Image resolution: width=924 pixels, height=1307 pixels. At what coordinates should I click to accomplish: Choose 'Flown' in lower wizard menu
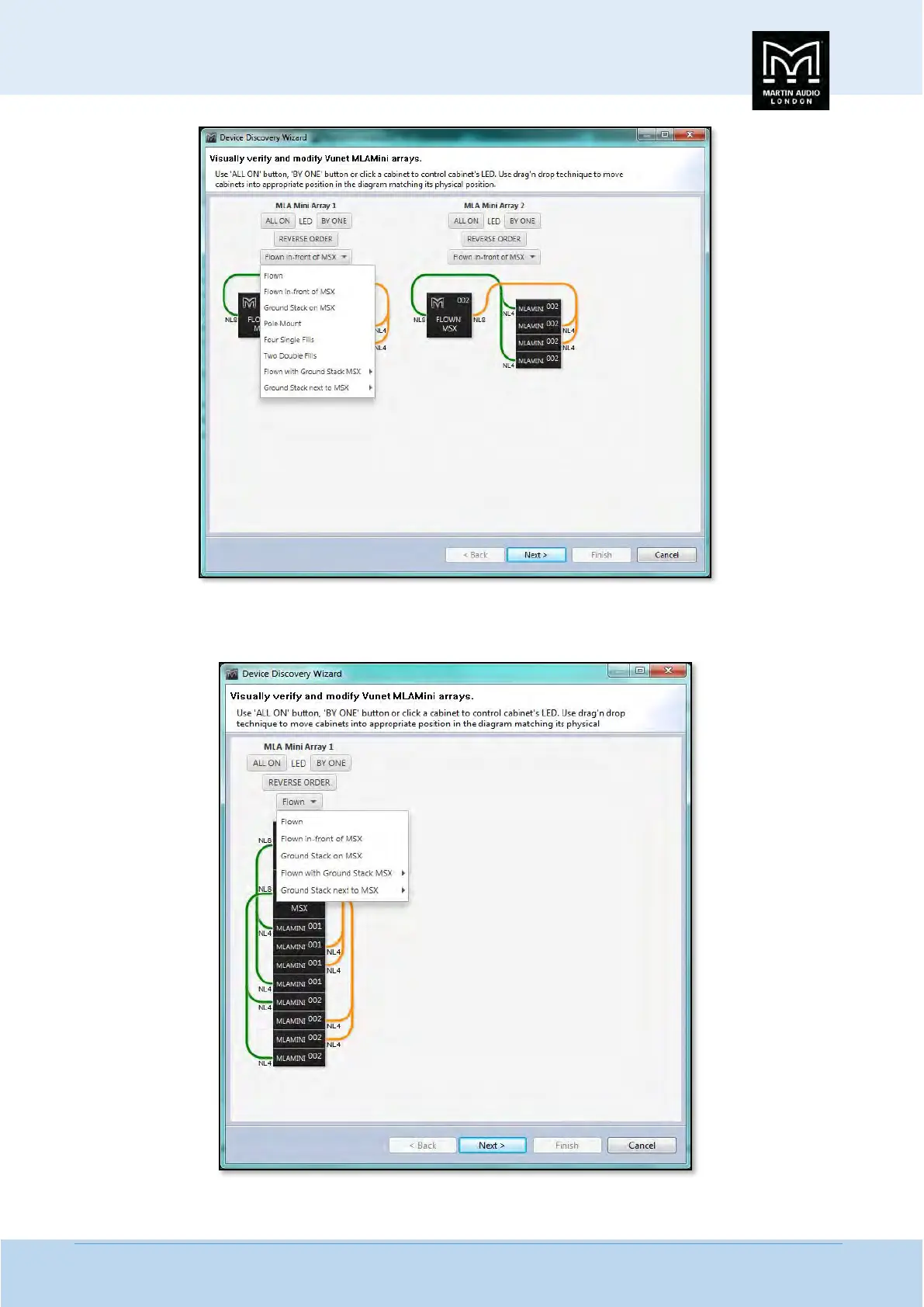click(x=342, y=822)
